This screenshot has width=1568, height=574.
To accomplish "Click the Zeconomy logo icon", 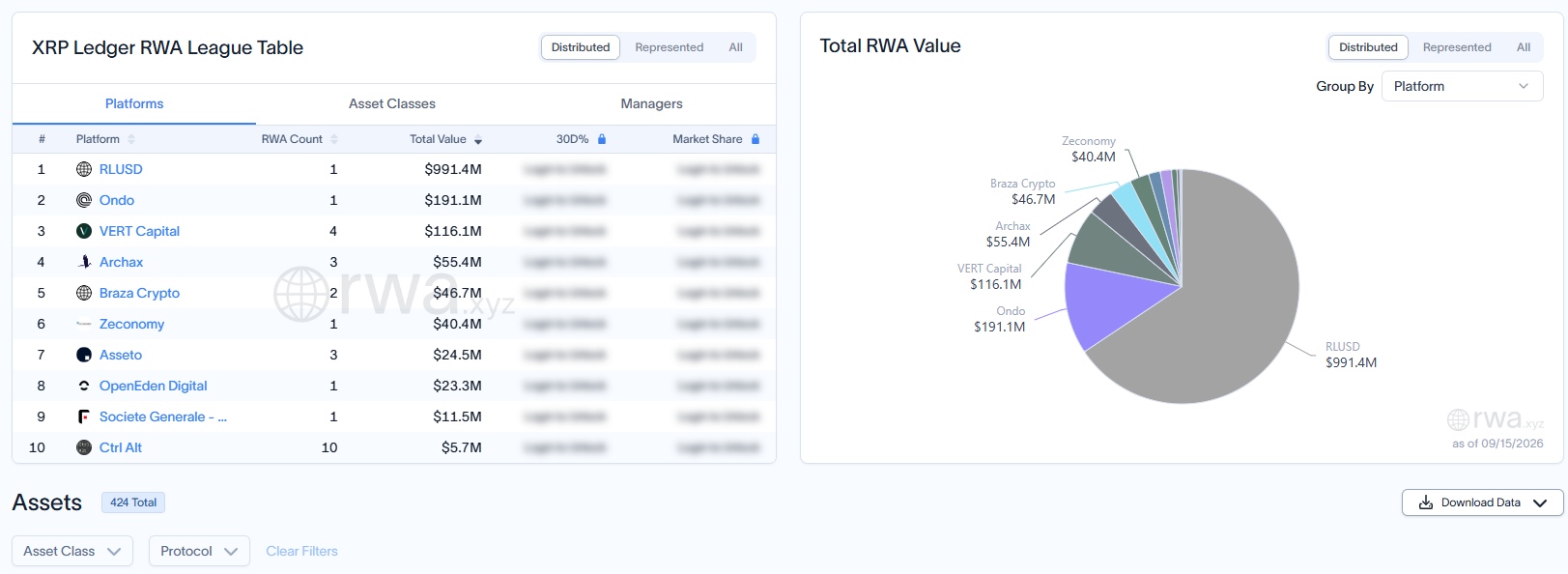I will [x=84, y=324].
